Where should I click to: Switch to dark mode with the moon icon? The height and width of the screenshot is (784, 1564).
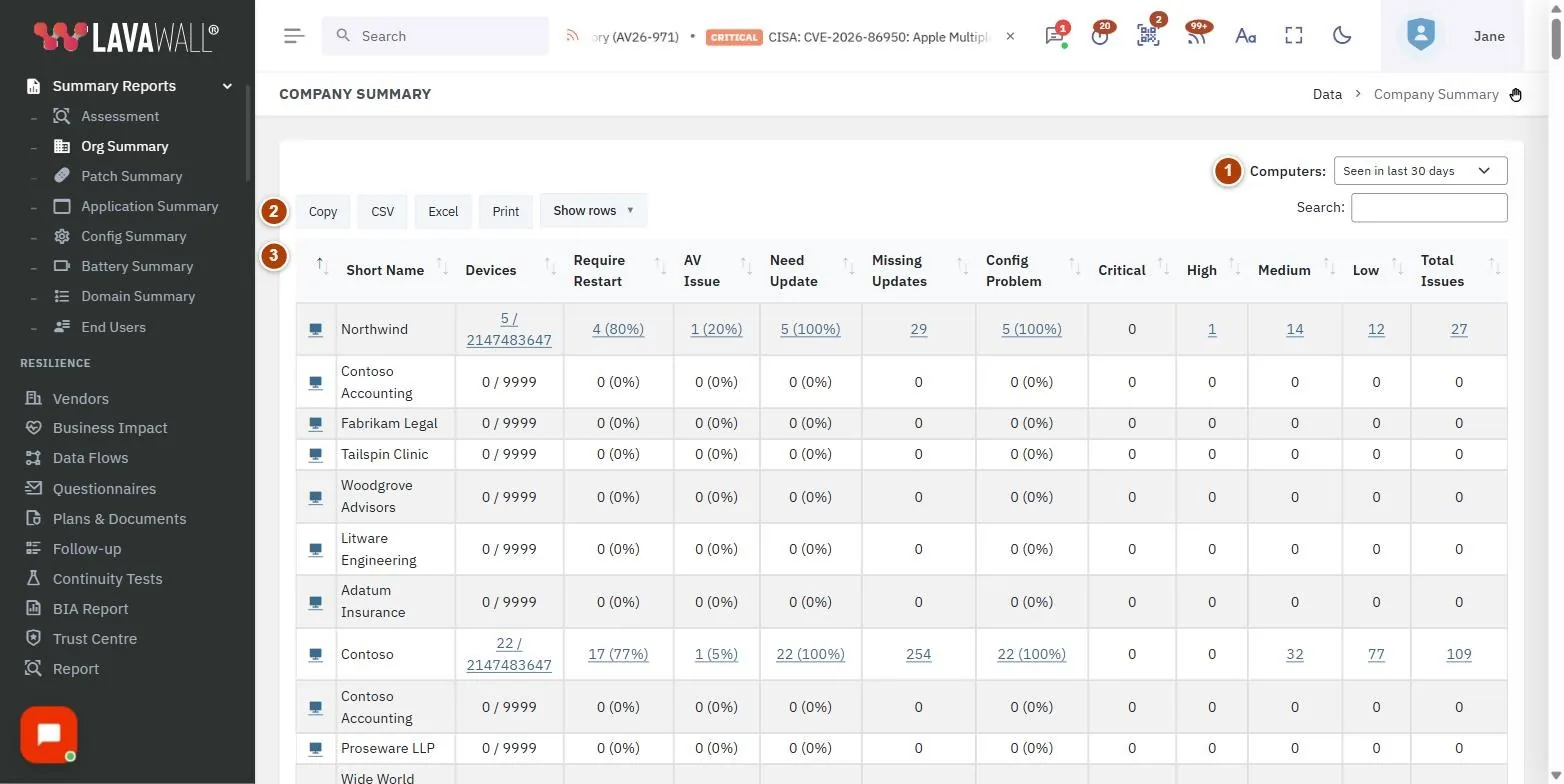pos(1342,36)
